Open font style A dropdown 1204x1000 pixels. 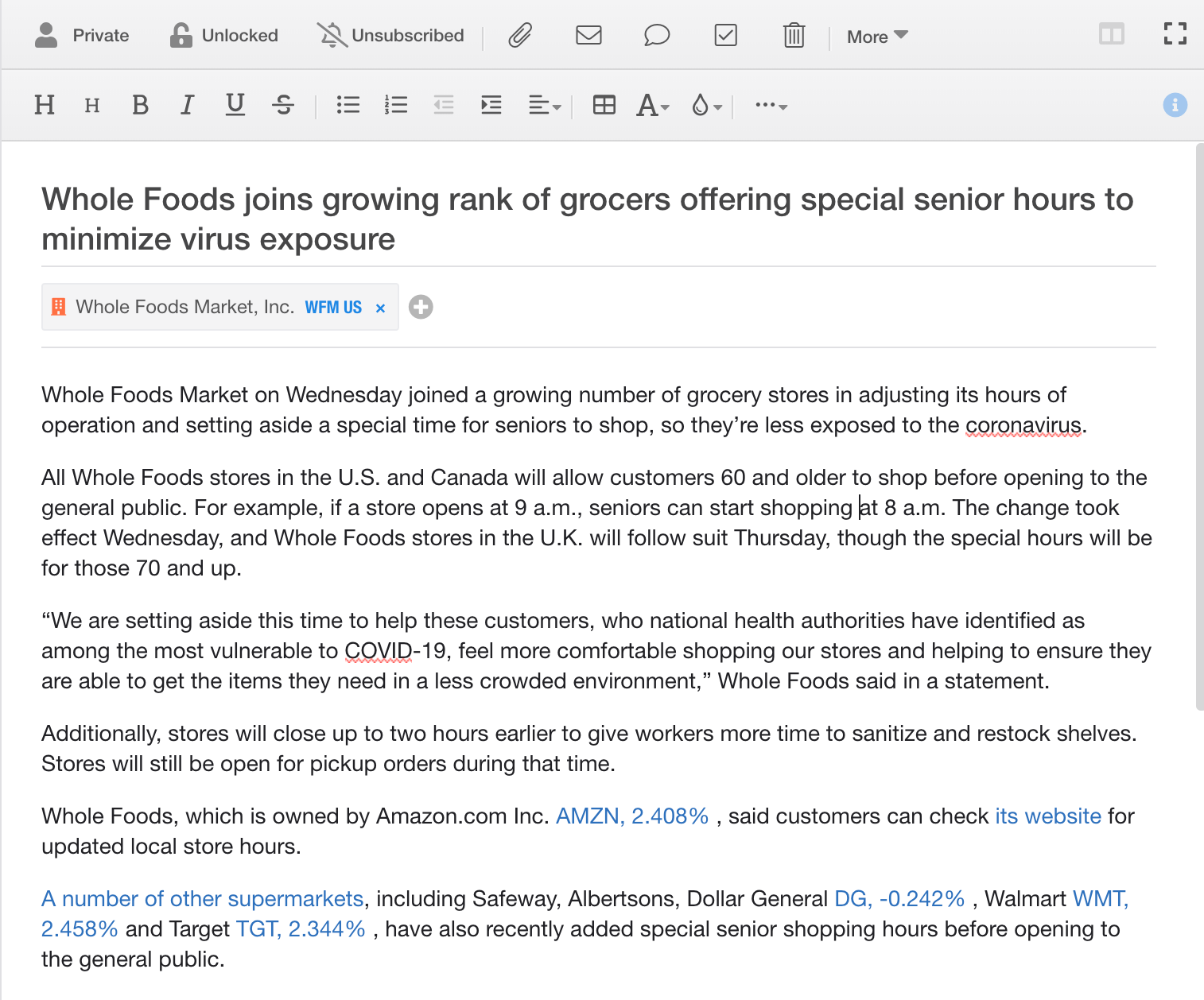pos(653,105)
